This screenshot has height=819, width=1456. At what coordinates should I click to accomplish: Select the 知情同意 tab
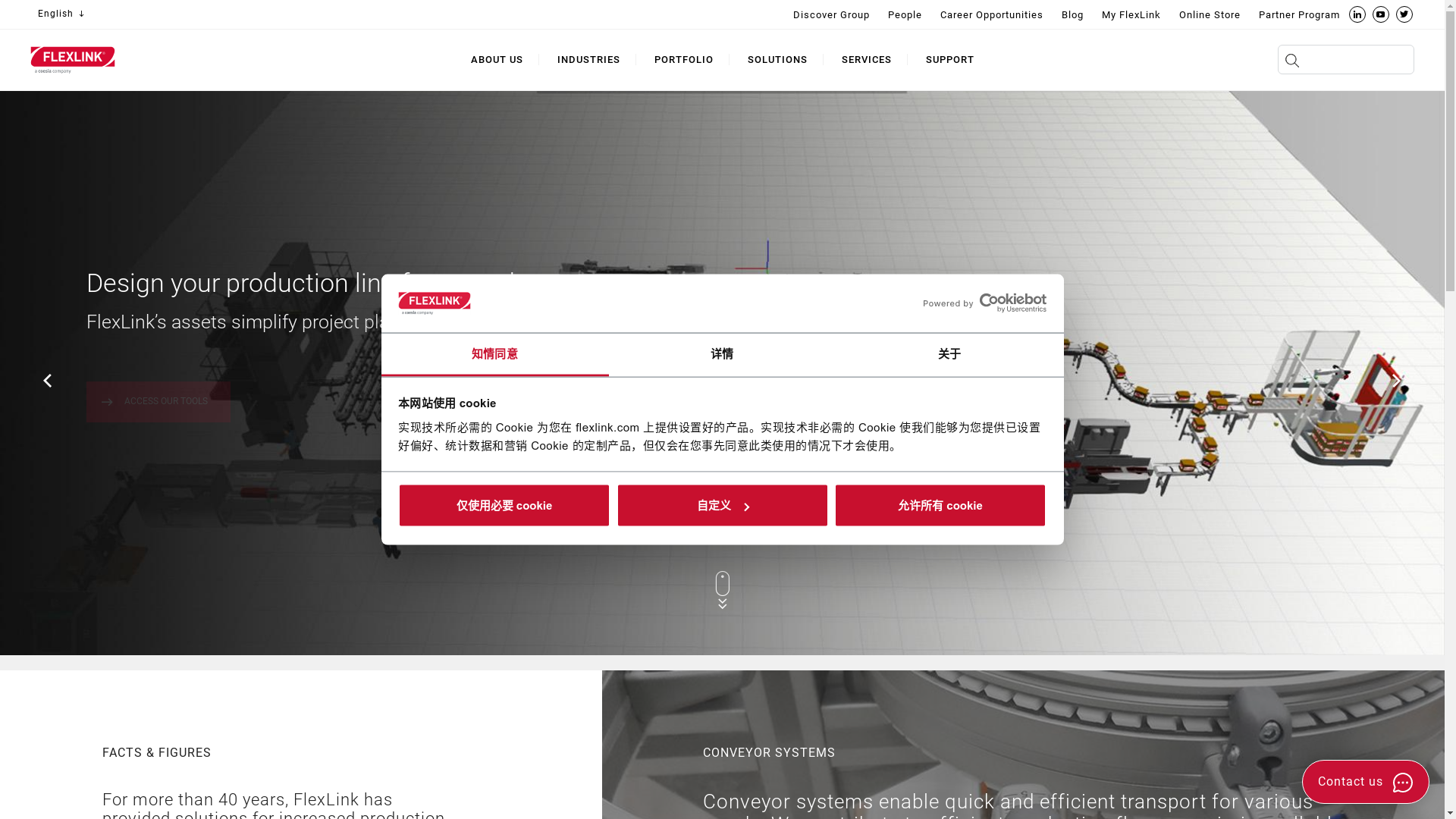point(494,355)
